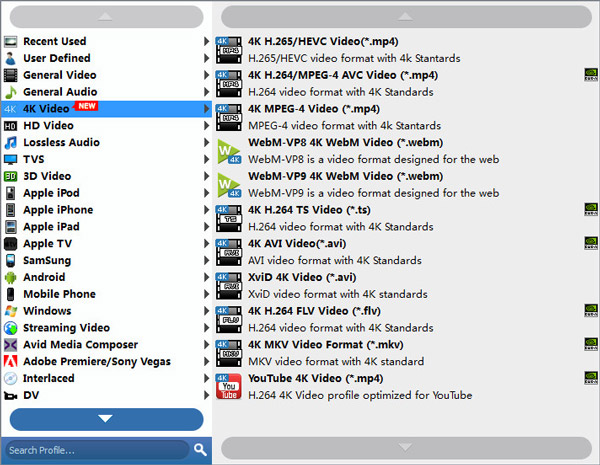Screen dimensions: 600x465
Task: Click the category list scroll-down button
Action: coord(106,419)
